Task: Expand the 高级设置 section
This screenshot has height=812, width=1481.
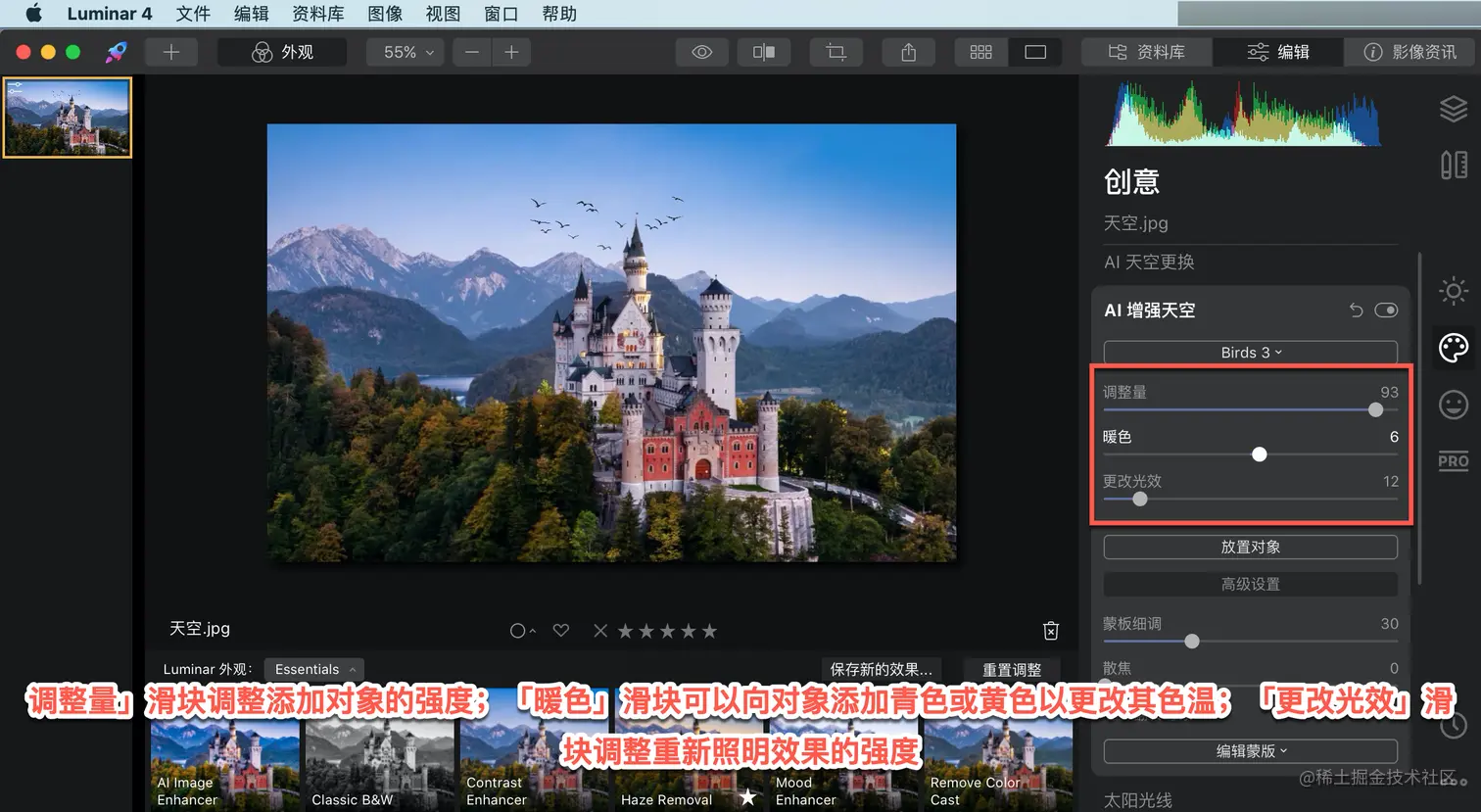Action: click(x=1251, y=585)
